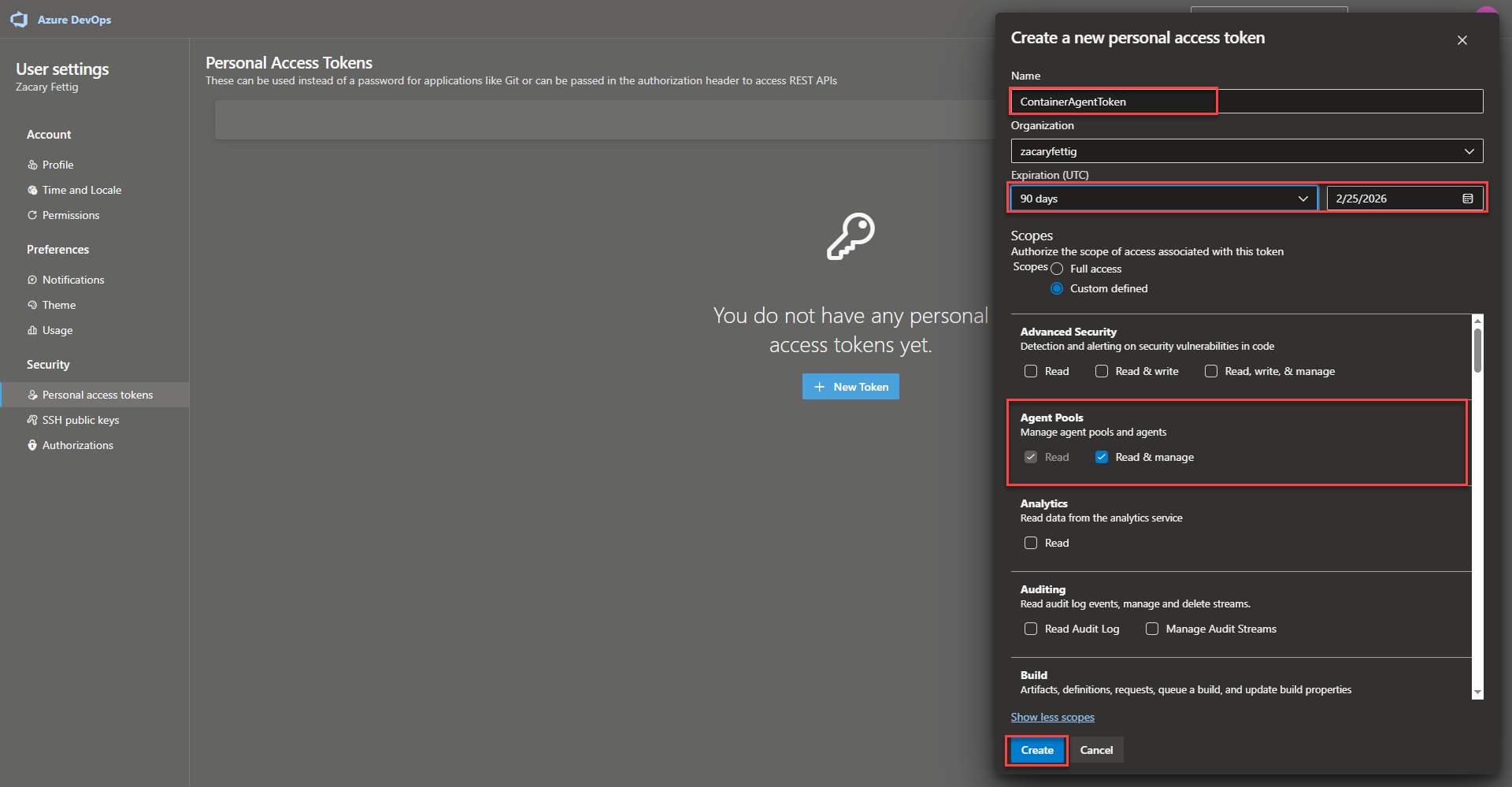Click the Time and Locale globe icon
This screenshot has width=1512, height=787.
32,190
